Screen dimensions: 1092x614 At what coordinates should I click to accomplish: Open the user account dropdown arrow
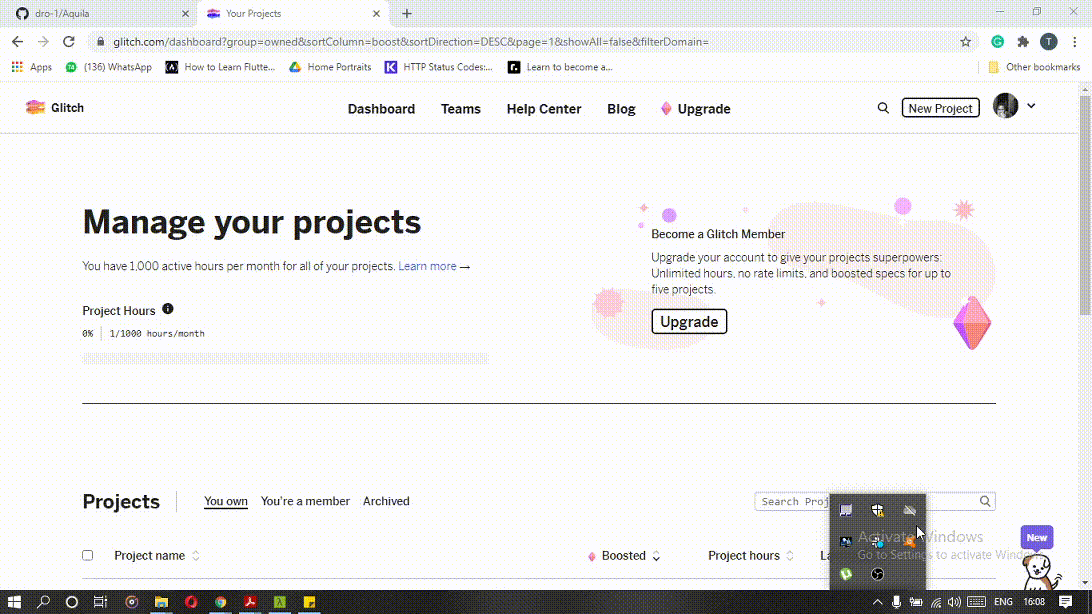pyautogui.click(x=1031, y=106)
